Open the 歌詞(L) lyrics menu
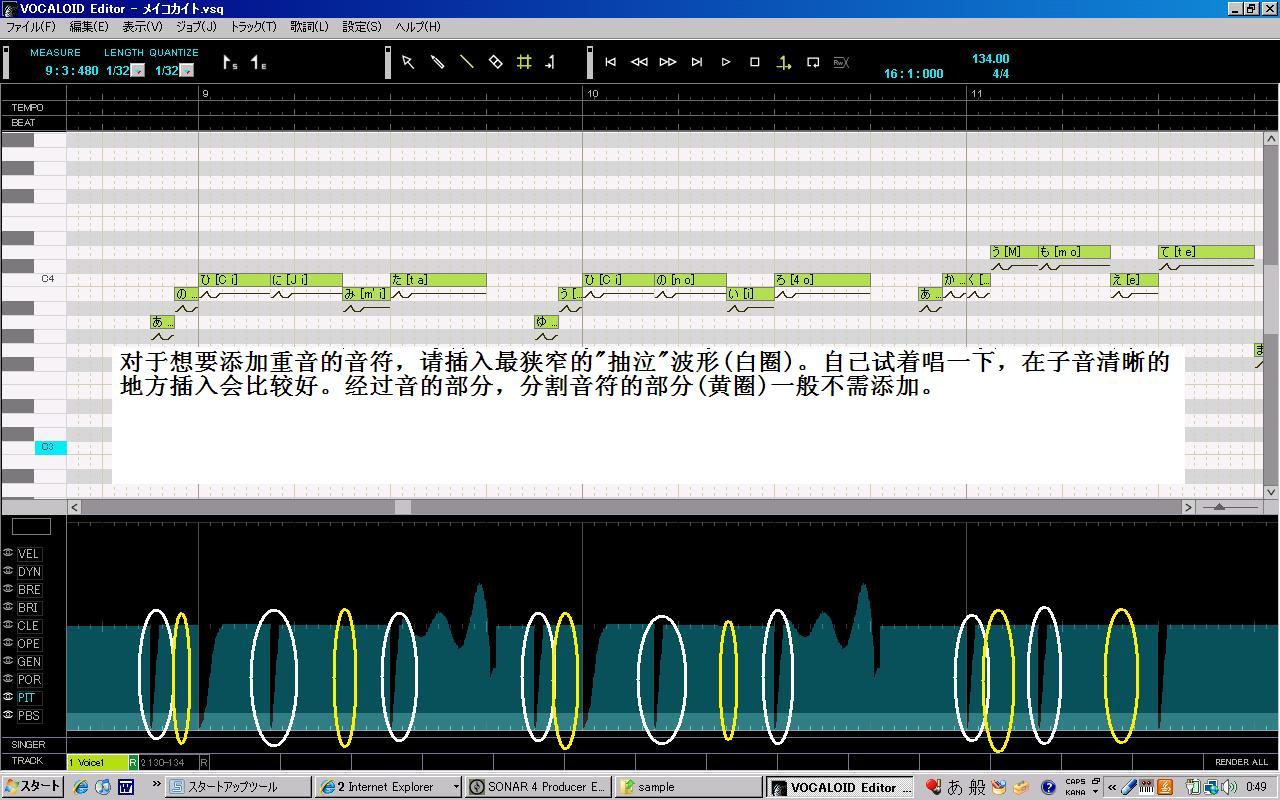This screenshot has width=1280, height=800. (309, 27)
